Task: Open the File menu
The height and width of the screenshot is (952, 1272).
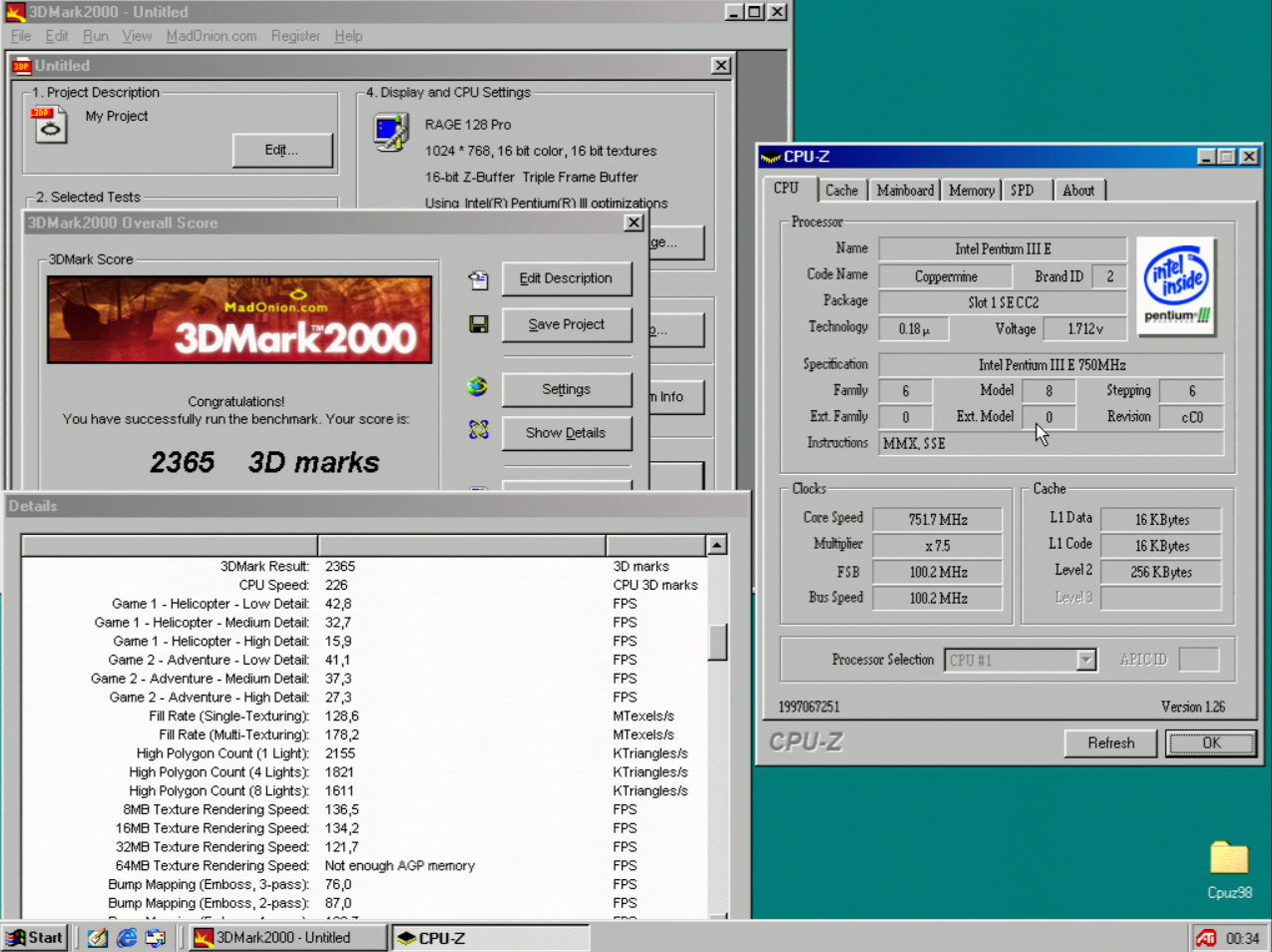Action: pos(21,36)
